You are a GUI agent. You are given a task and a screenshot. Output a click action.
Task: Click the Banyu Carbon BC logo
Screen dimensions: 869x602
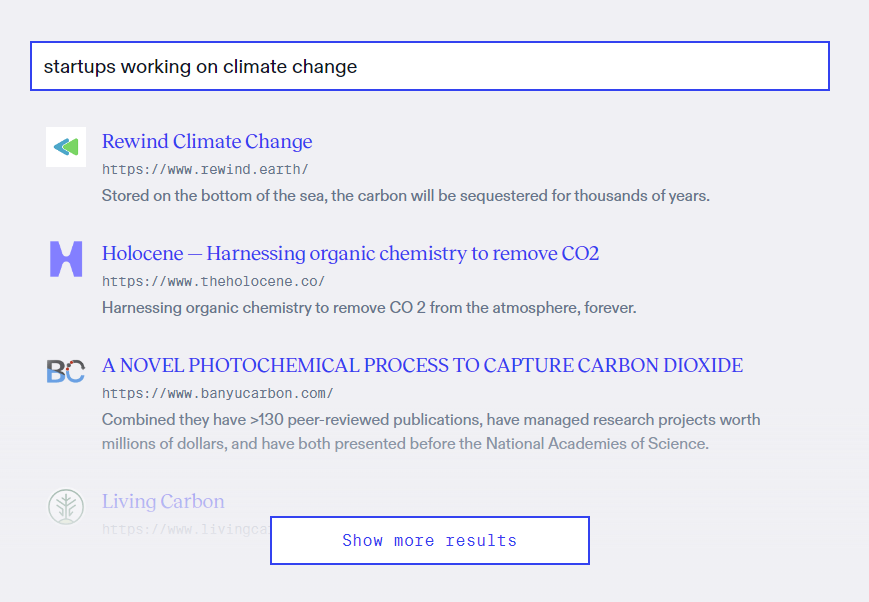[66, 371]
